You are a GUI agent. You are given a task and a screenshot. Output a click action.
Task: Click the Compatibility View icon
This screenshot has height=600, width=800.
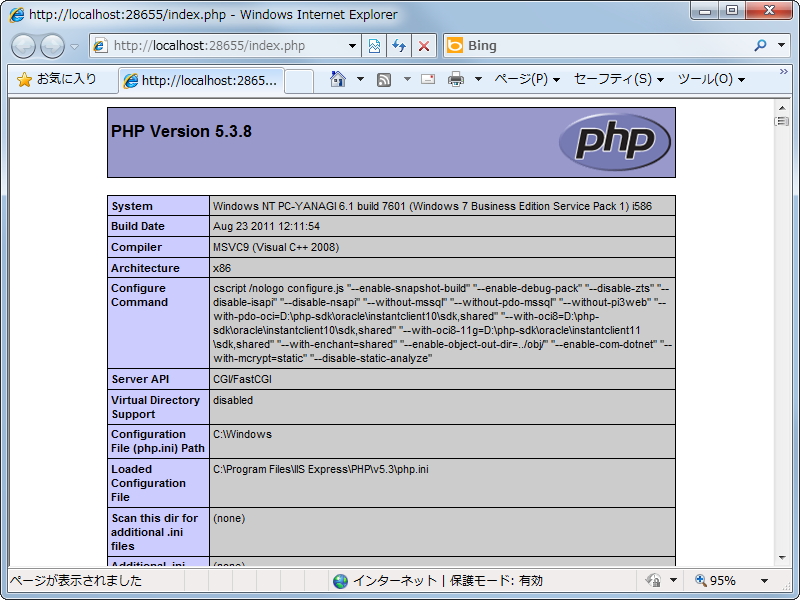pyautogui.click(x=375, y=46)
